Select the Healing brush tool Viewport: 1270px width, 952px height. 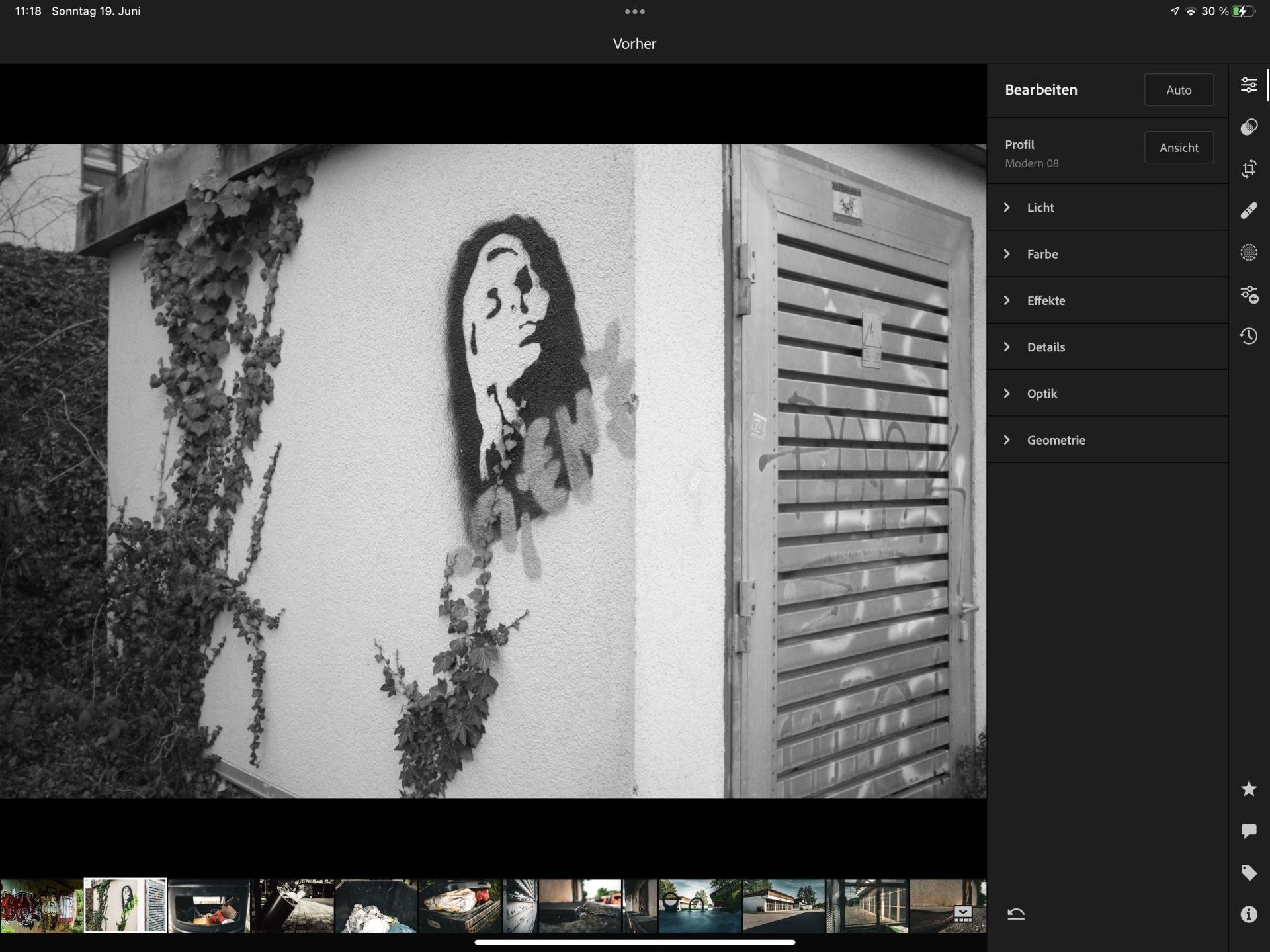pyautogui.click(x=1248, y=211)
